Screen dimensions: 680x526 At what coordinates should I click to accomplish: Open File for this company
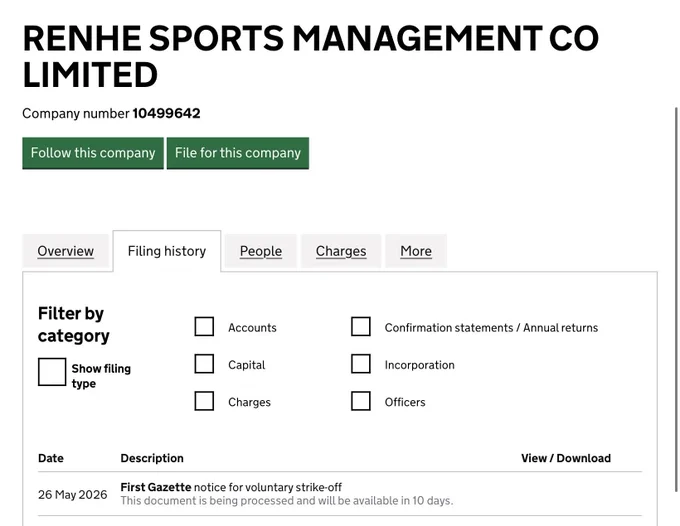tap(238, 153)
